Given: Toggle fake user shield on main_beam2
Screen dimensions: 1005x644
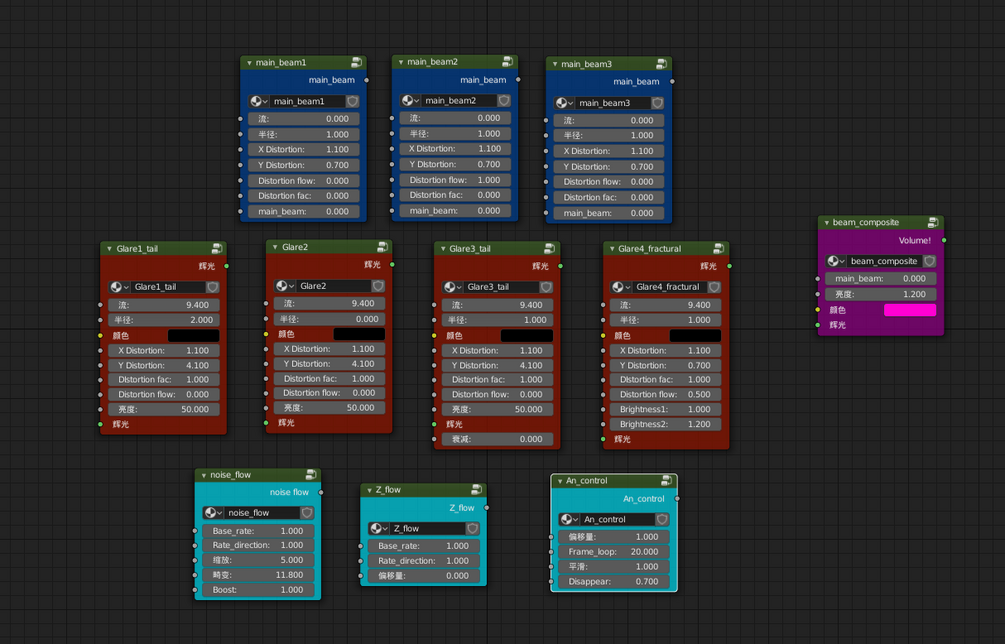Looking at the screenshot, I should coord(504,101).
